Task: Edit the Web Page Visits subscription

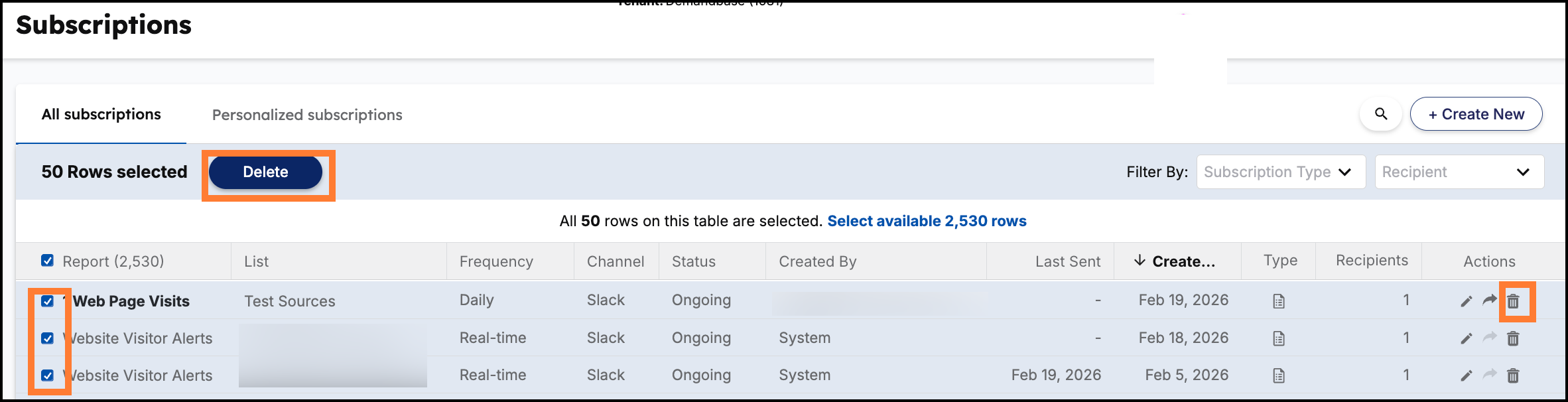Action: (1466, 301)
